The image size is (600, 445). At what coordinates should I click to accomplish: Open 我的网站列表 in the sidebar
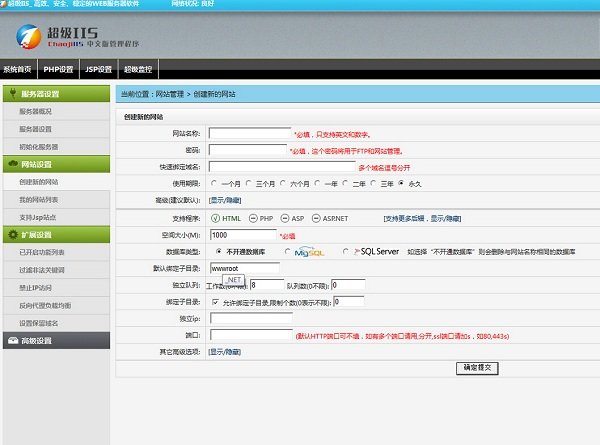[x=38, y=200]
